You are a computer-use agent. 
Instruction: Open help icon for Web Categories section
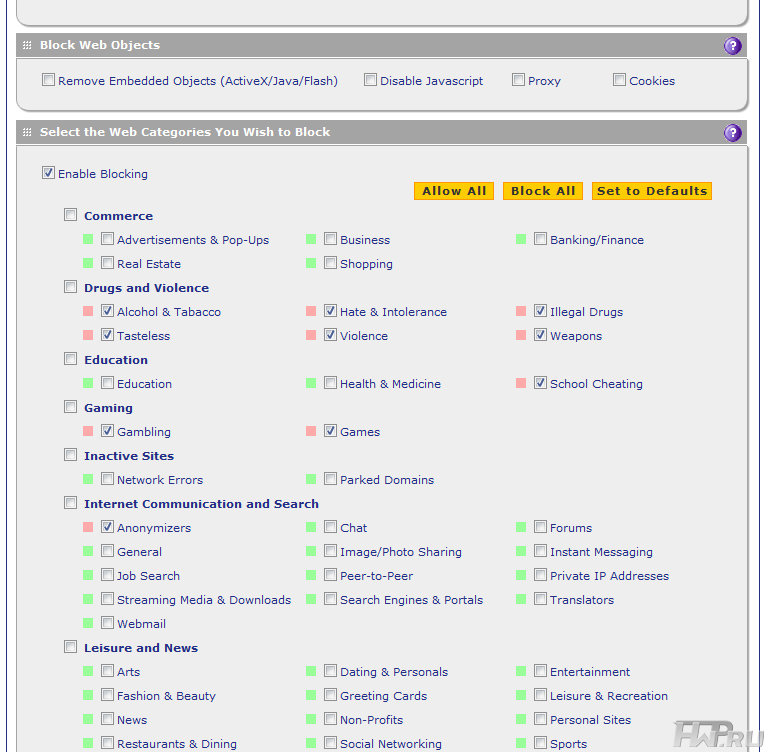pyautogui.click(x=732, y=132)
